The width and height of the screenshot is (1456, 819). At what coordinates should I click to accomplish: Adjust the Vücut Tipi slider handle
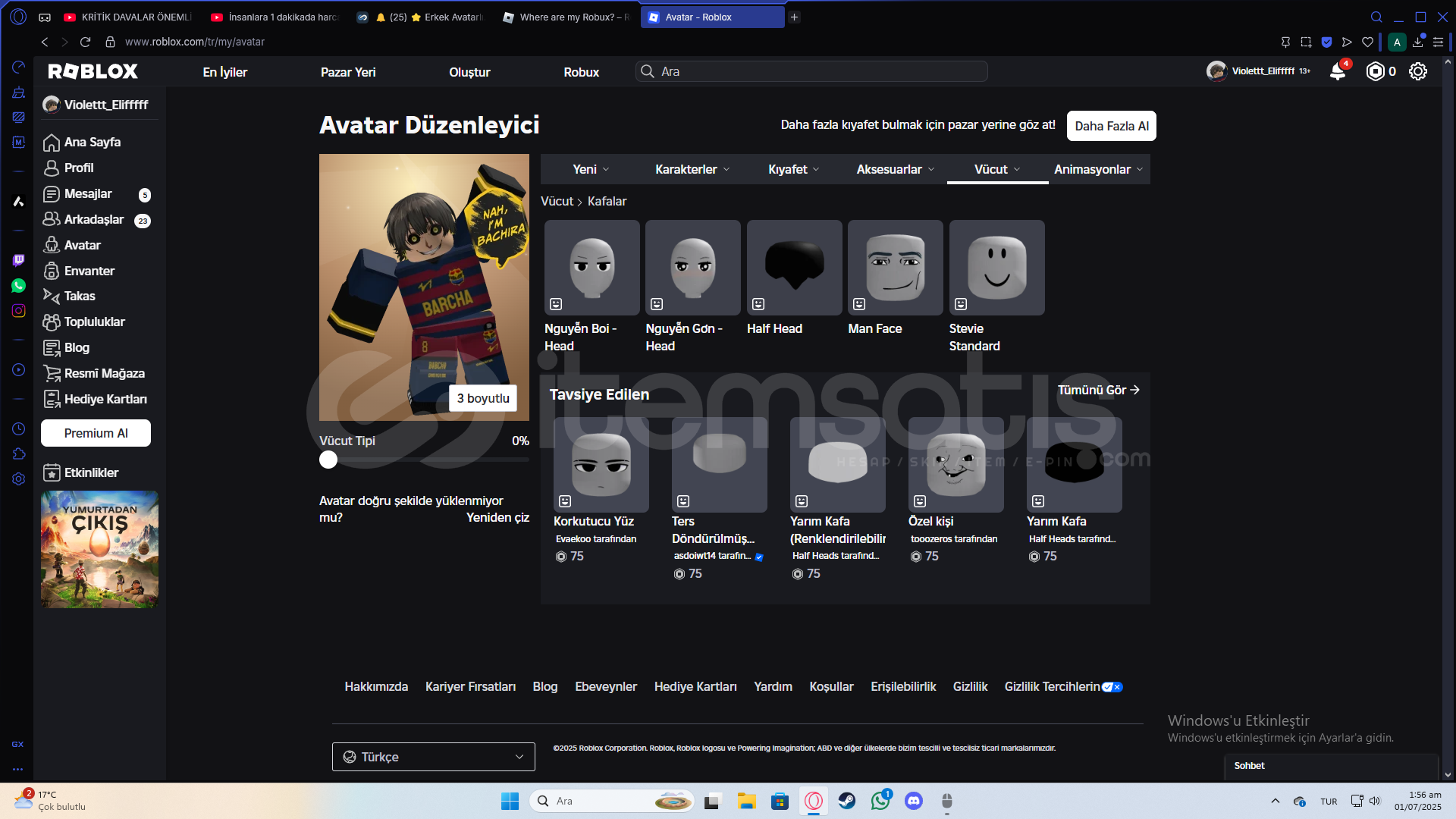pos(328,460)
